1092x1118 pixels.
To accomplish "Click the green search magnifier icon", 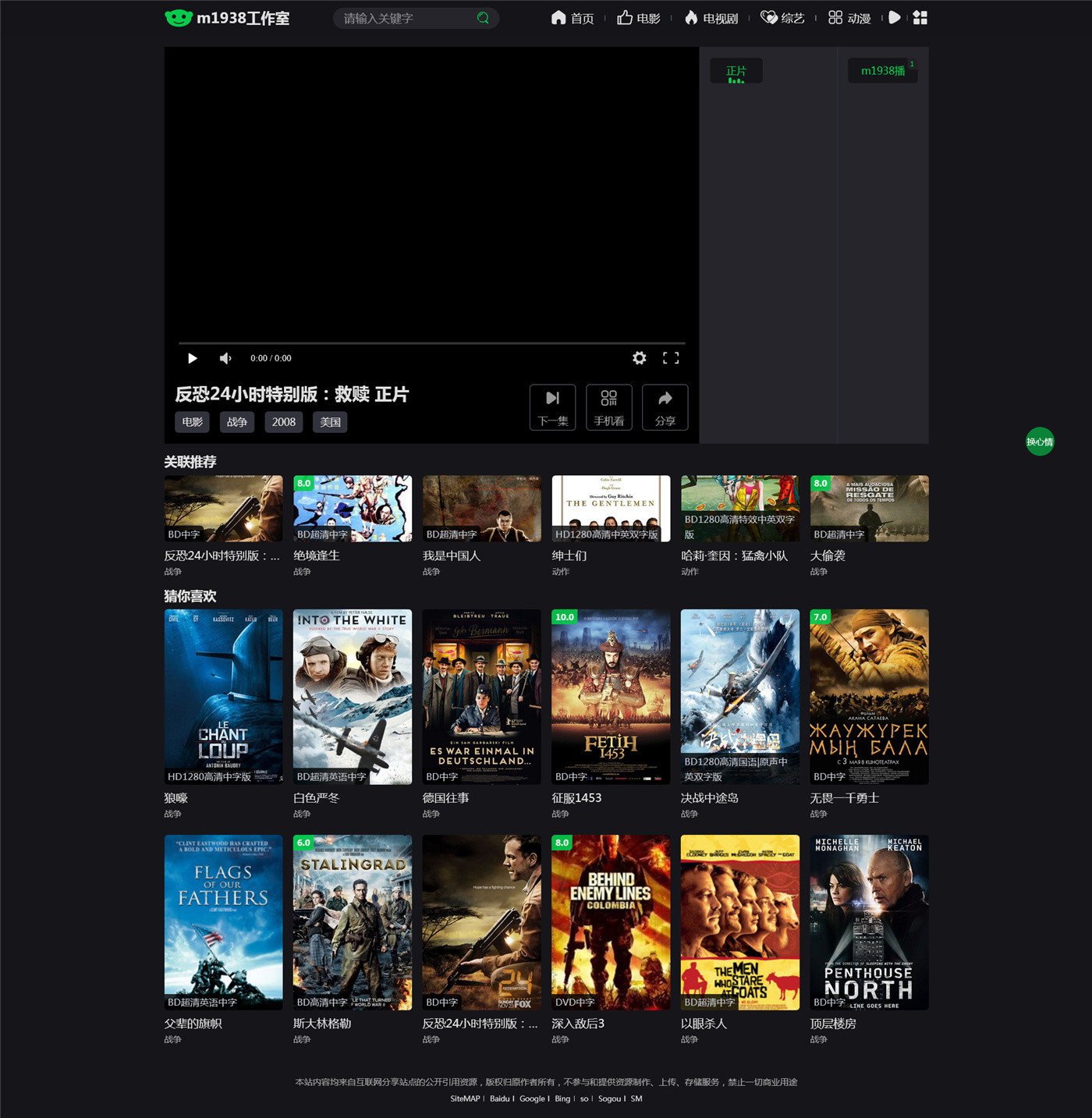I will 483,18.
